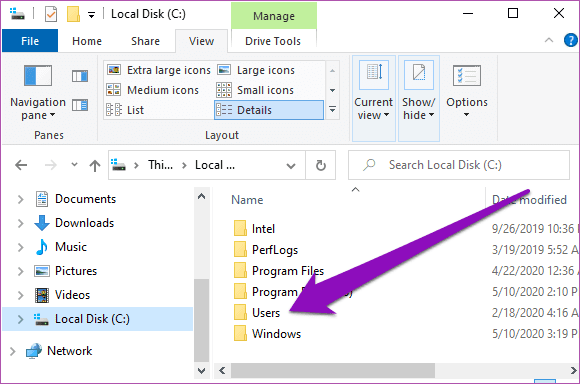Click the New folder quick access icon
Screen dimensions: 580x384
click(x=73, y=14)
